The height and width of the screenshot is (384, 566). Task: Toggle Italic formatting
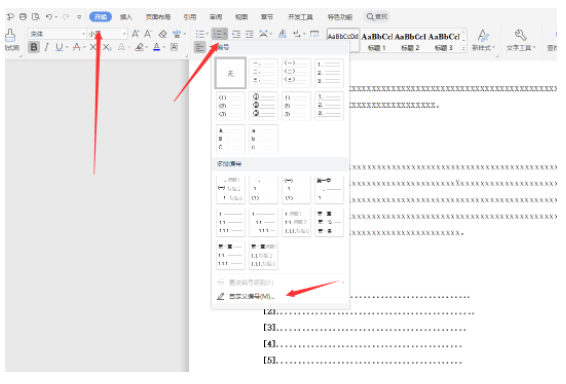[x=46, y=47]
